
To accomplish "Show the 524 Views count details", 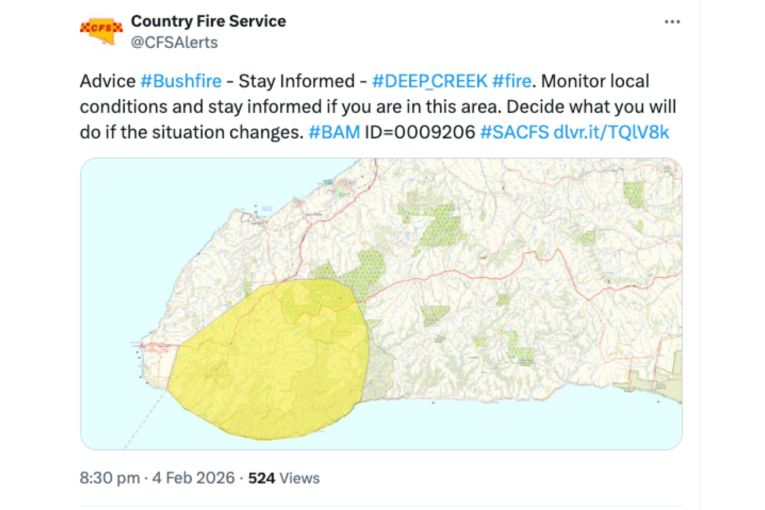I will pyautogui.click(x=283, y=478).
